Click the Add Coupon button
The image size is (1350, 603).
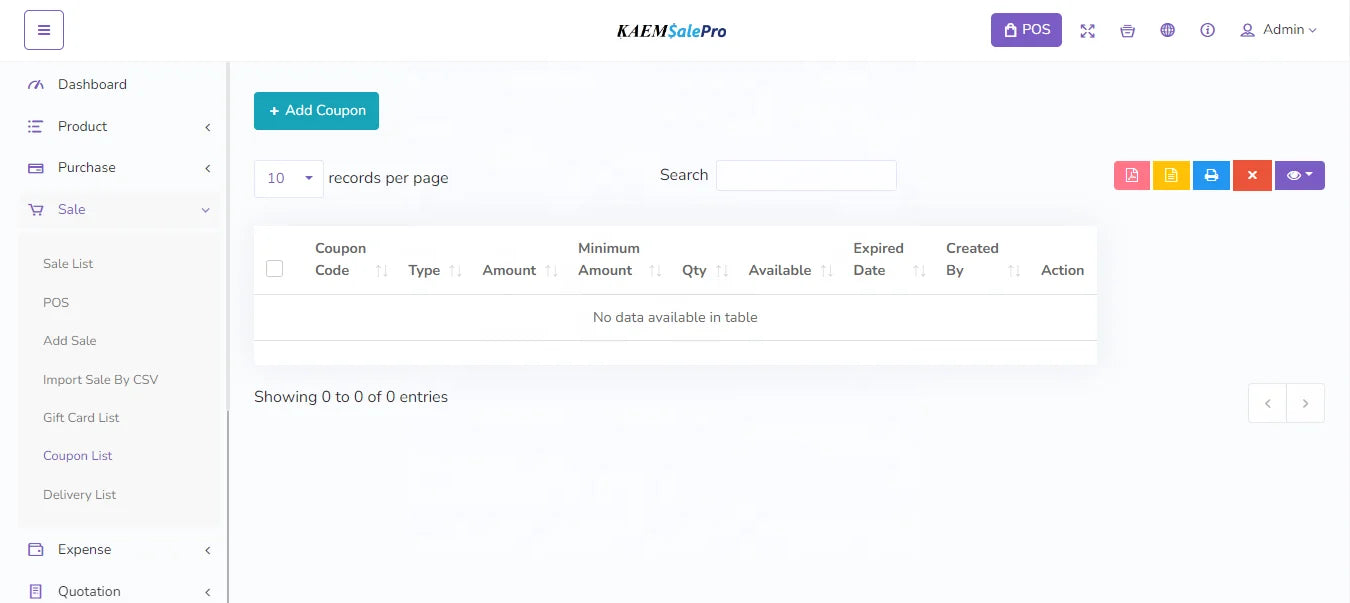(x=316, y=111)
